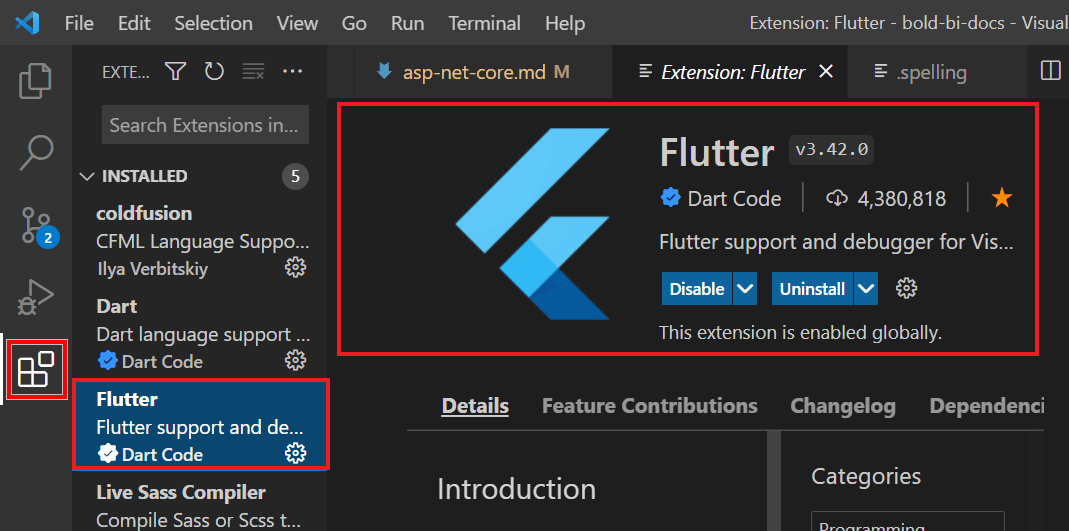Clear extensions search results icon
The image size is (1069, 531).
point(254,71)
